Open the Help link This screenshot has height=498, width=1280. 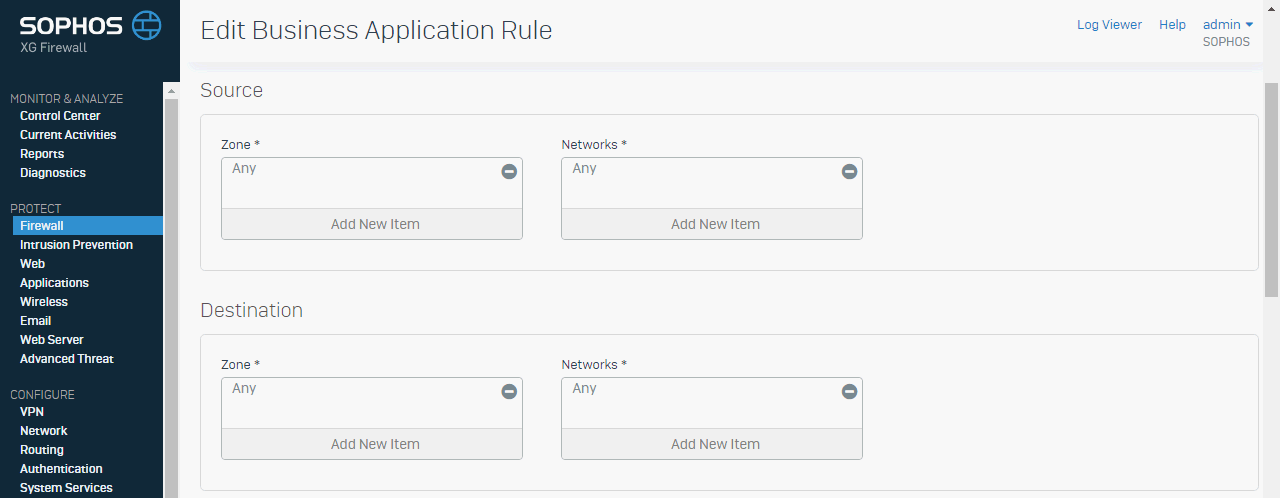(x=1172, y=25)
